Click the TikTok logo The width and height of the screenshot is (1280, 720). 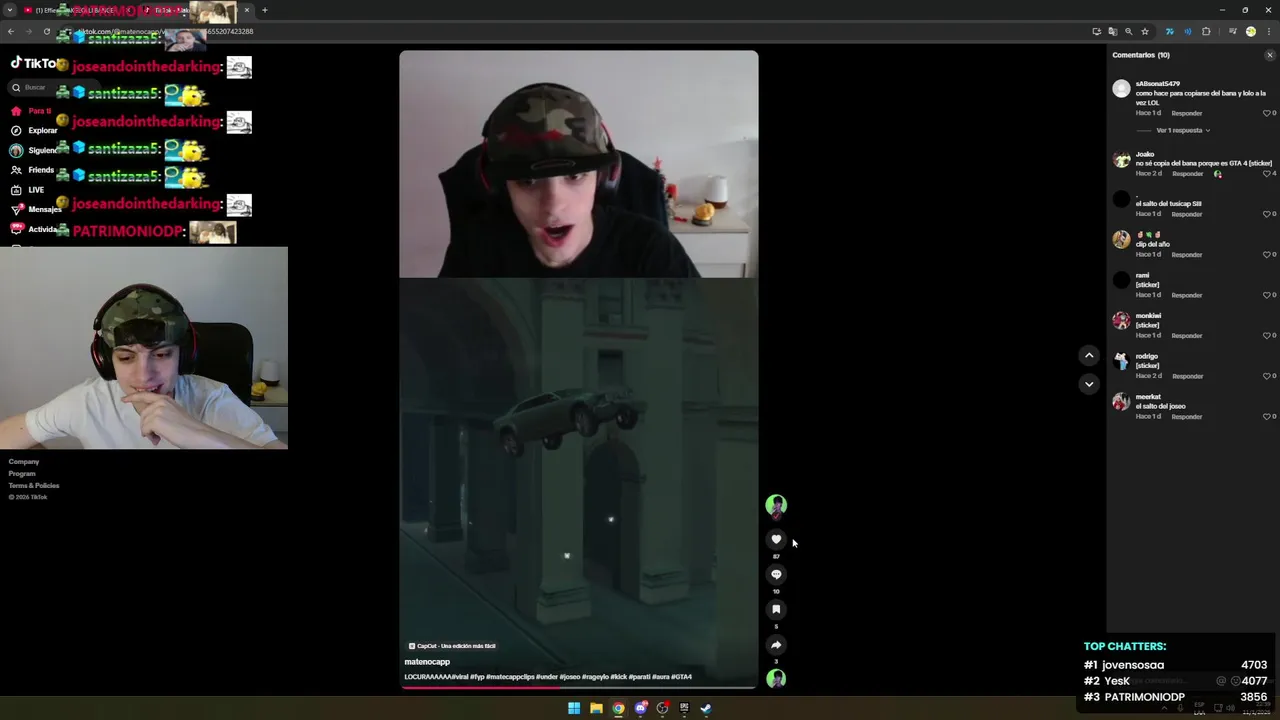click(33, 63)
